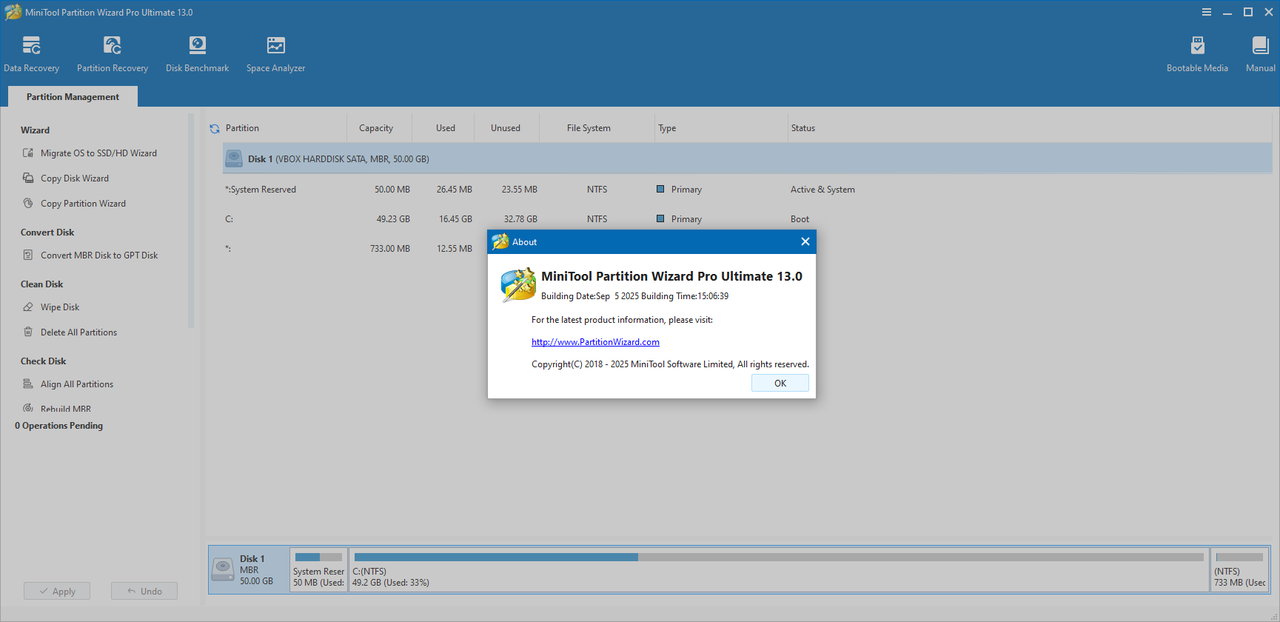Click OK in the About dialog
The width and height of the screenshot is (1280, 622).
click(x=780, y=383)
